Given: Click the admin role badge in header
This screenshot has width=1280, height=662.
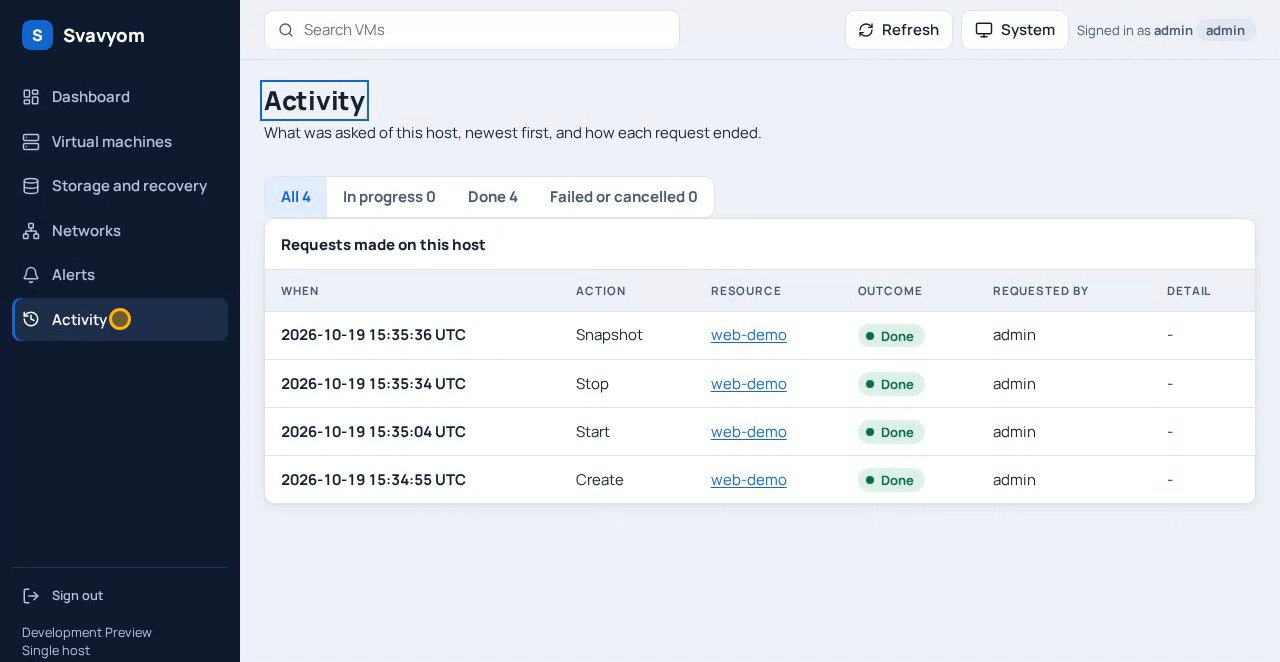Looking at the screenshot, I should coord(1225,30).
